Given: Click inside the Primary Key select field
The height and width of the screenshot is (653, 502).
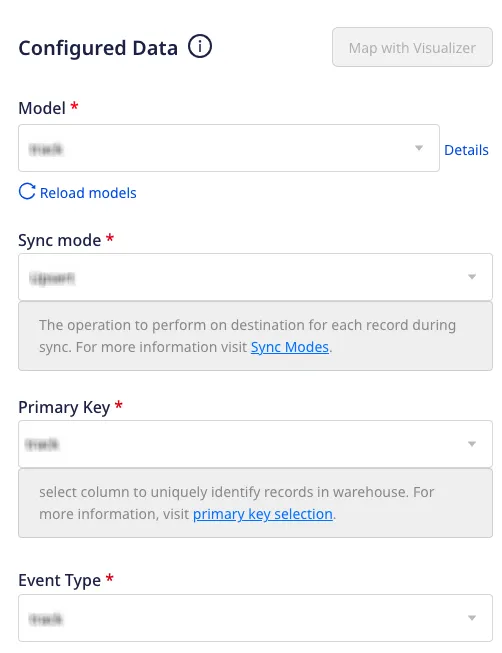Looking at the screenshot, I should click(x=255, y=444).
